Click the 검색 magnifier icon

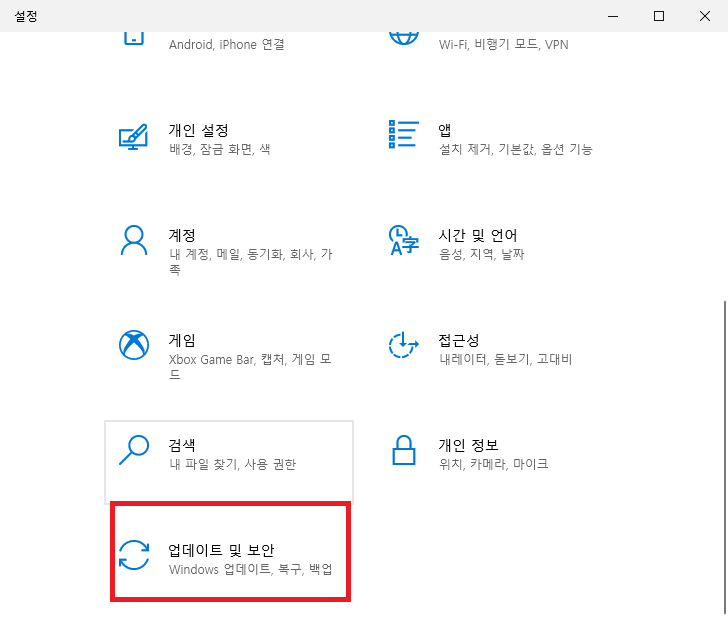point(134,449)
